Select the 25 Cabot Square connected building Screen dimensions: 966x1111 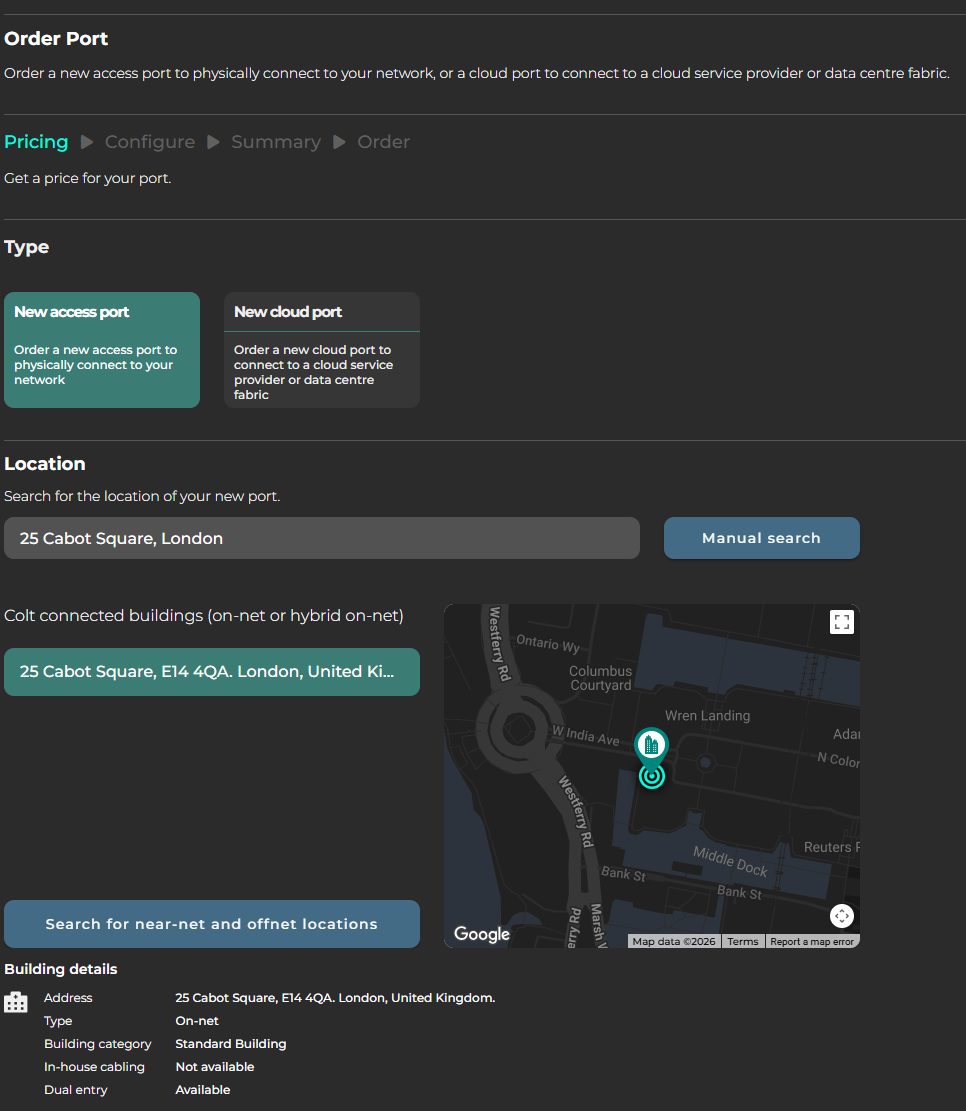pos(212,672)
